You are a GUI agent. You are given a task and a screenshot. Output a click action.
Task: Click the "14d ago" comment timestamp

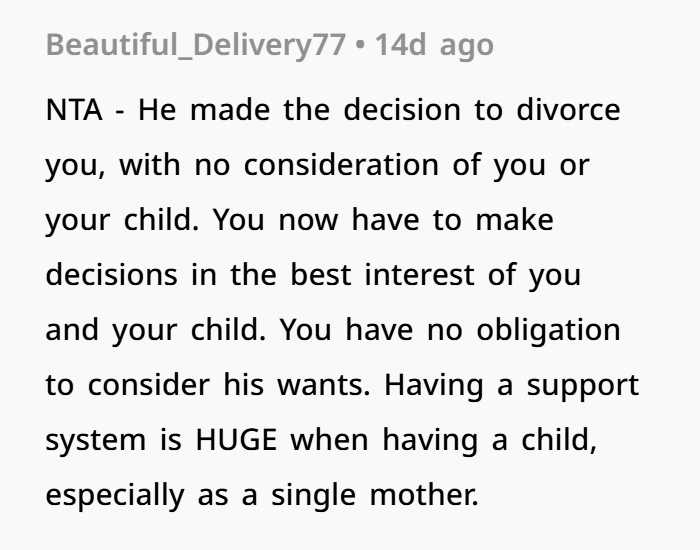point(434,45)
